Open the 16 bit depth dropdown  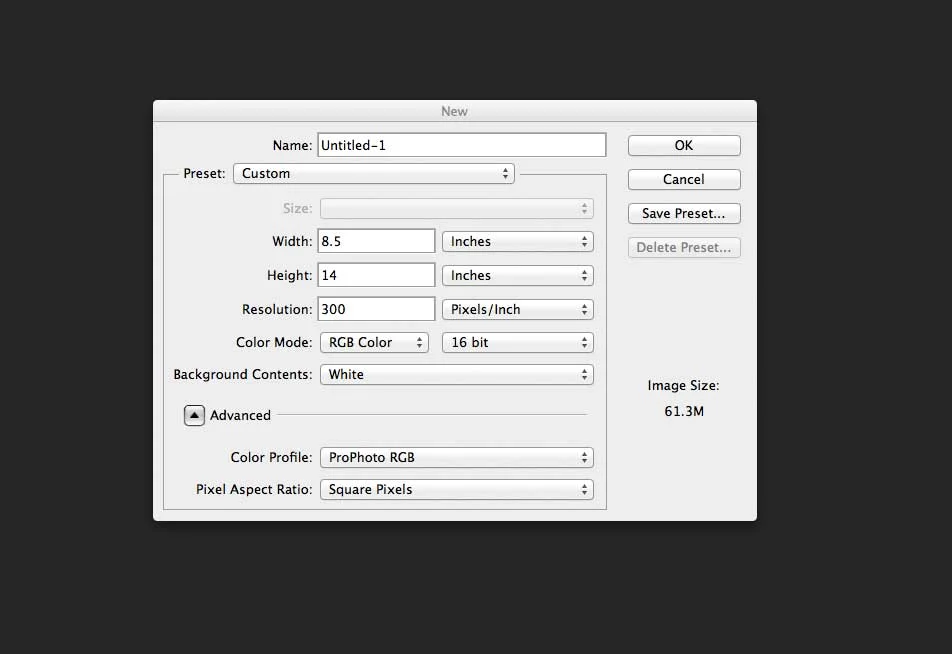point(518,342)
